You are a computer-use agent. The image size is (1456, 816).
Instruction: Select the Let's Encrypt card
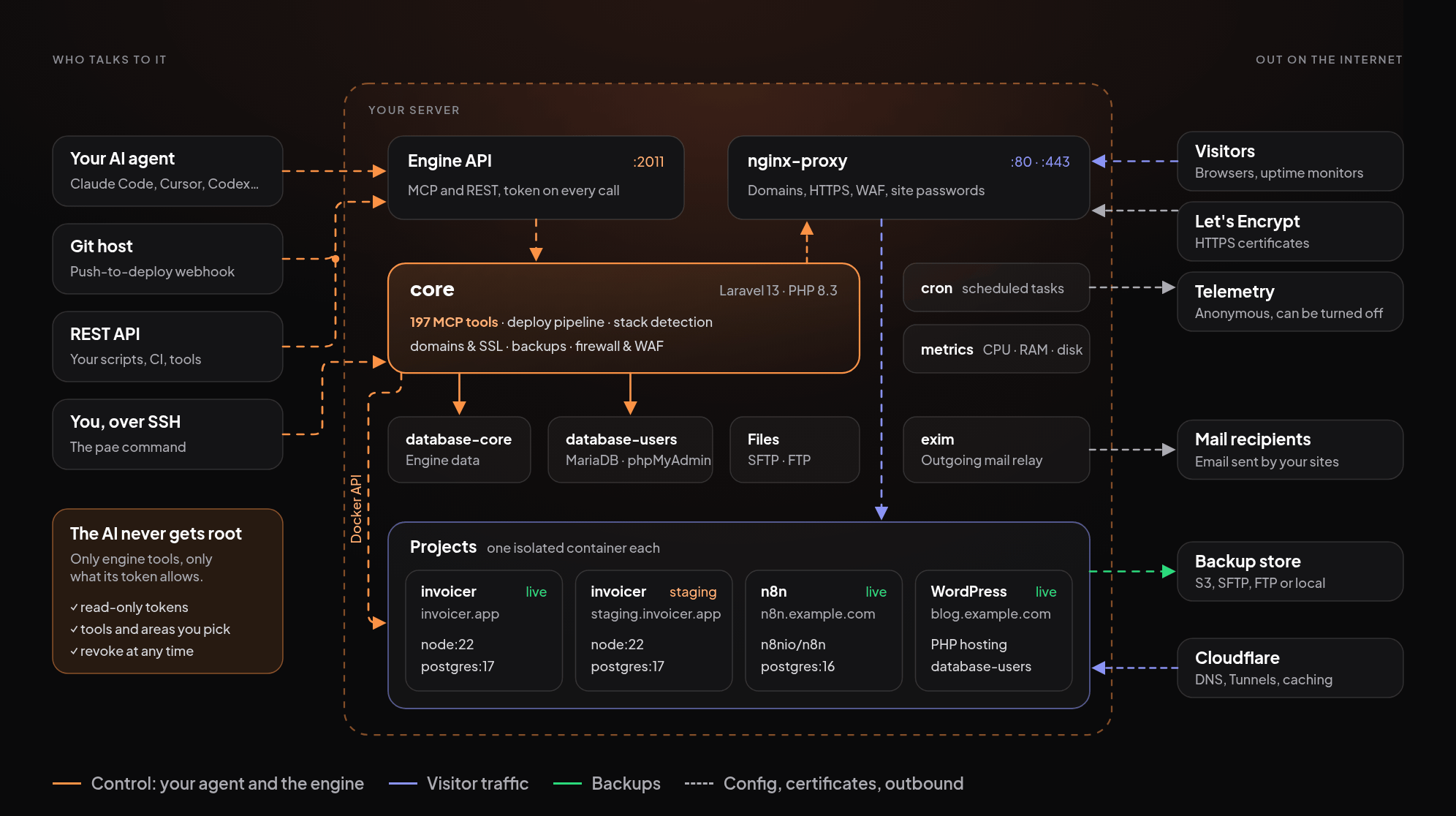coord(1290,232)
